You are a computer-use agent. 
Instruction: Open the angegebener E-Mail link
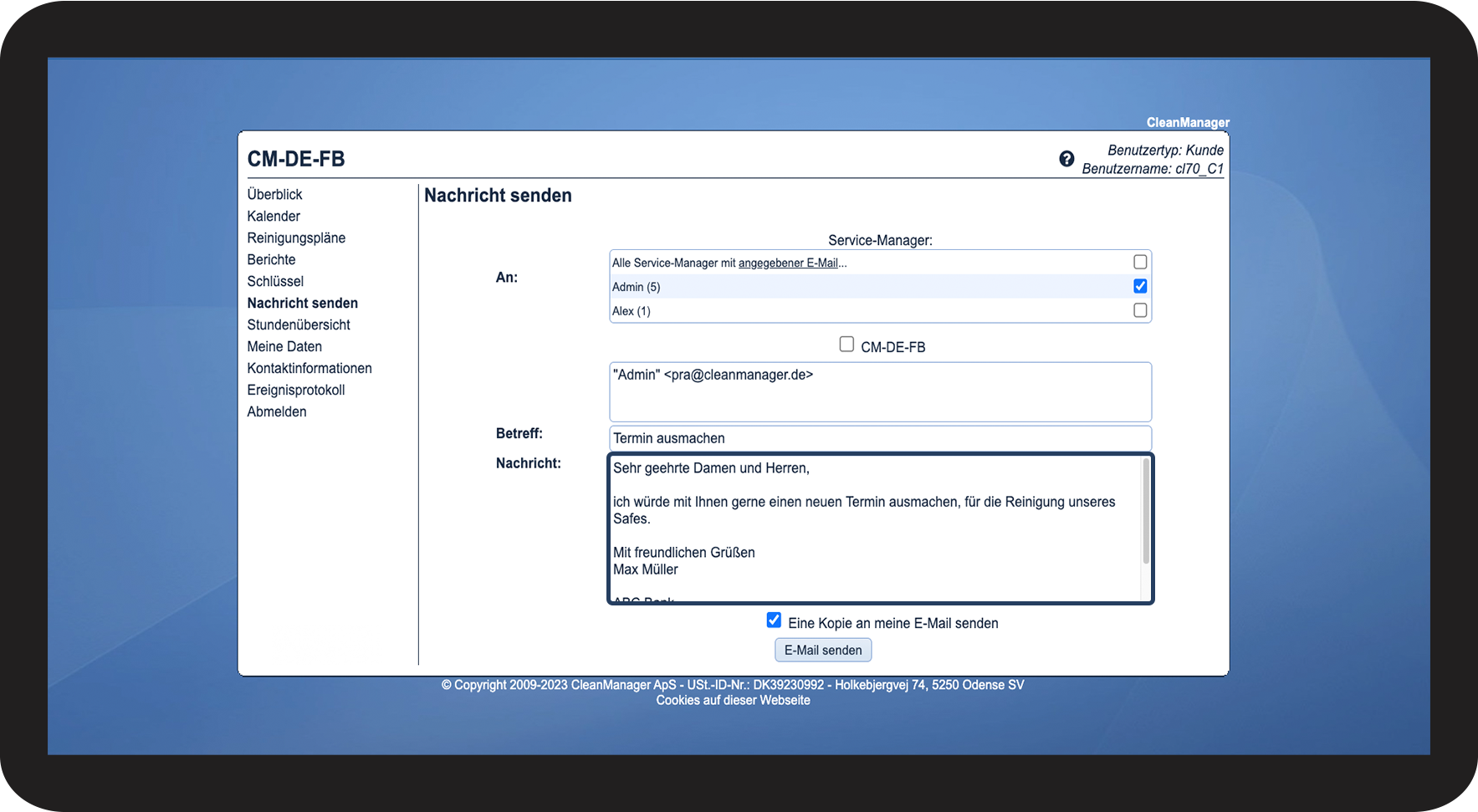pos(788,263)
